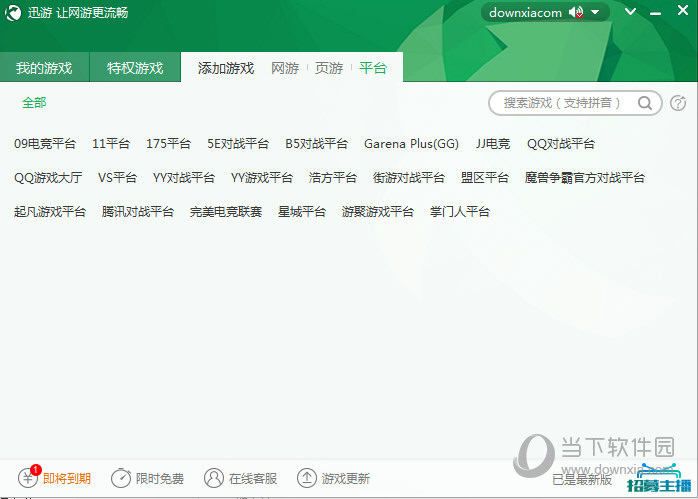Choose QQ游戏大厅
The image size is (698, 499).
pyautogui.click(x=48, y=178)
